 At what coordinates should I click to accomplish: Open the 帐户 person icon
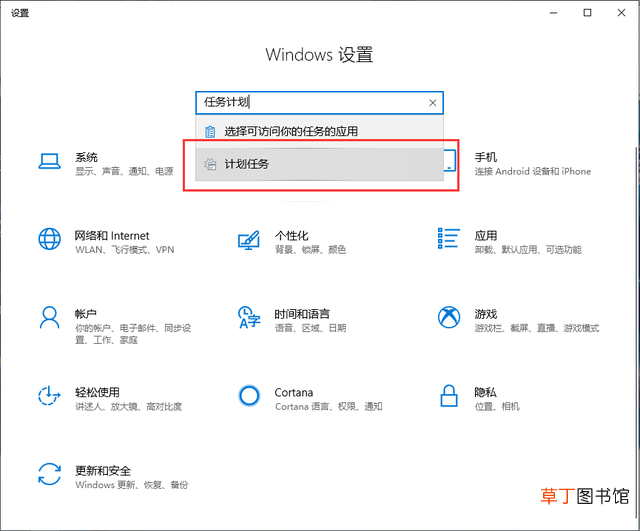coord(49,318)
